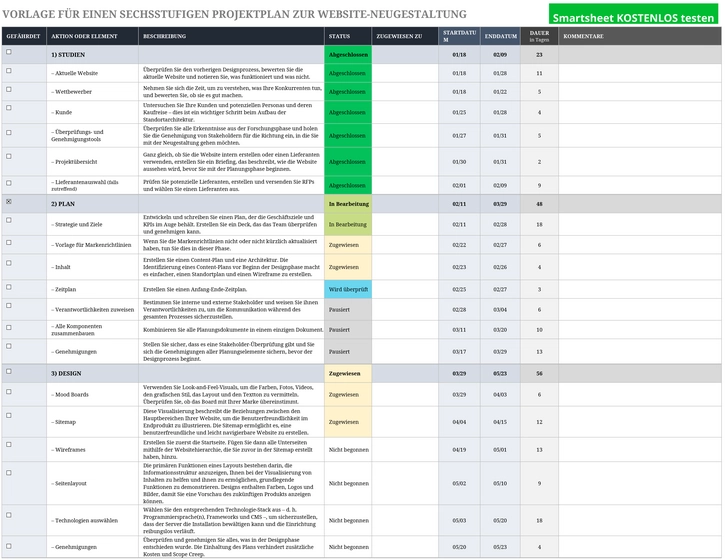The image size is (725, 560).
Task: Click the end date 04/15 for Sitemap
Action: [x=500, y=422]
